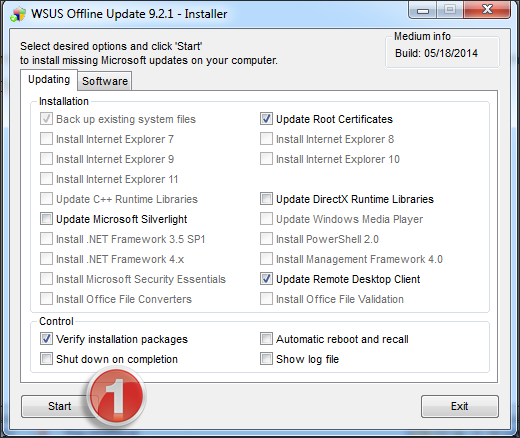Select the Updating tab
Viewport: 520px width, 438px height.
click(49, 80)
